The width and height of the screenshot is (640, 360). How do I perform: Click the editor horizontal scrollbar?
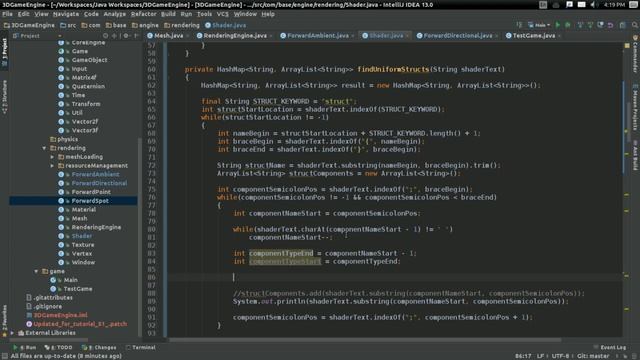click(365, 340)
